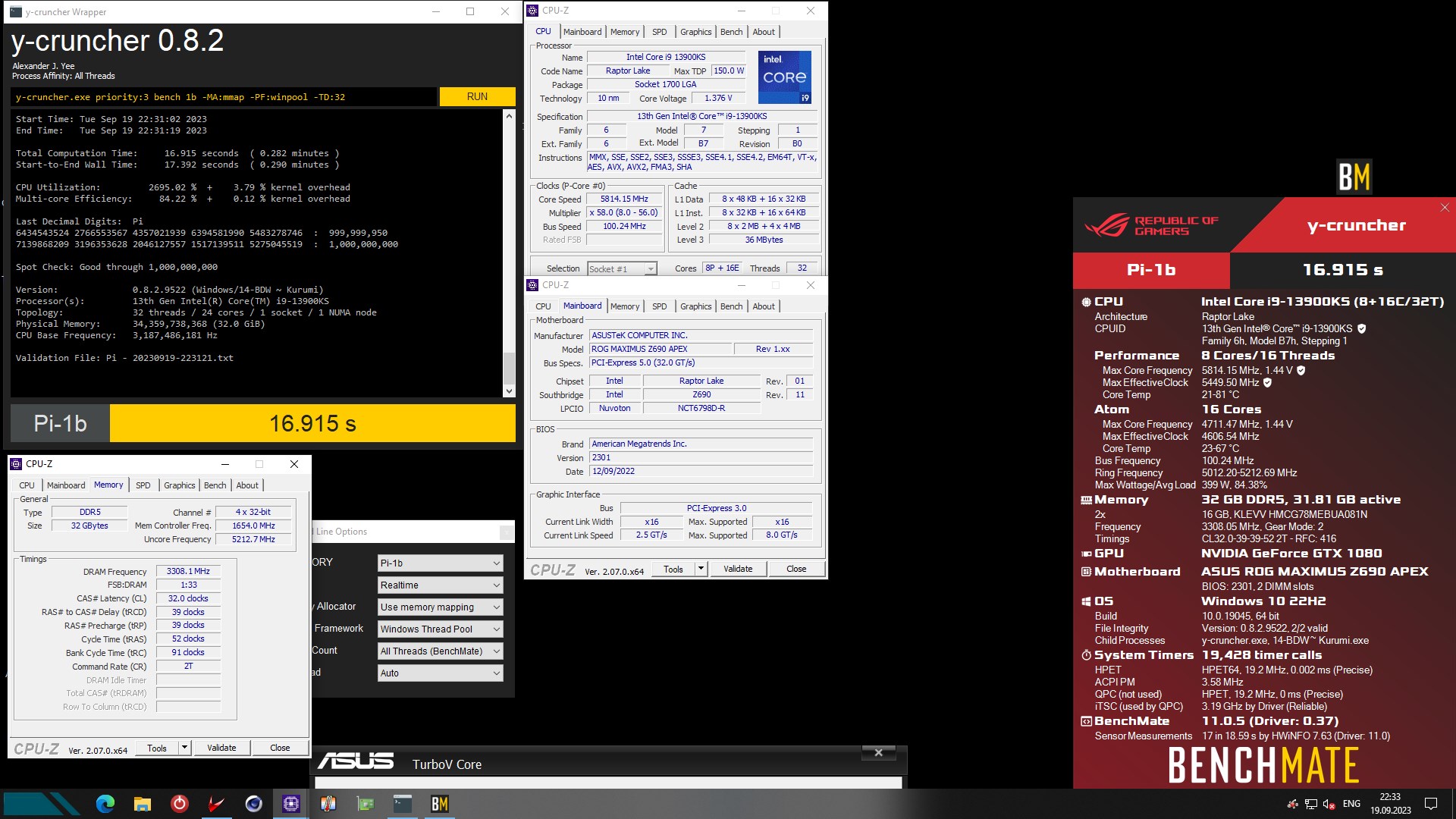Screen dimensions: 1456x819
Task: Click Tools in CPU-Z Mainboard window
Action: click(x=673, y=569)
